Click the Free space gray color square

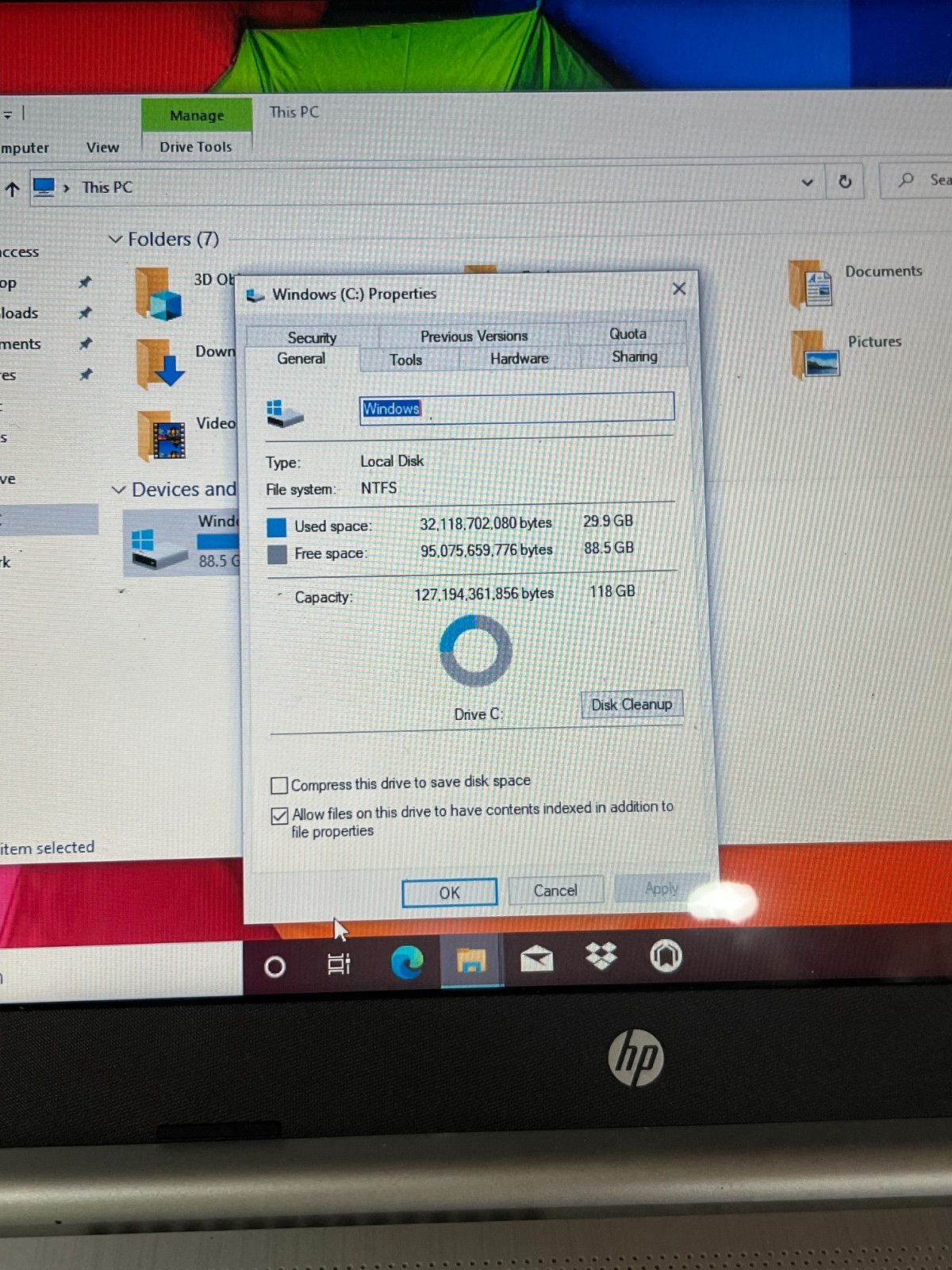coord(277,554)
